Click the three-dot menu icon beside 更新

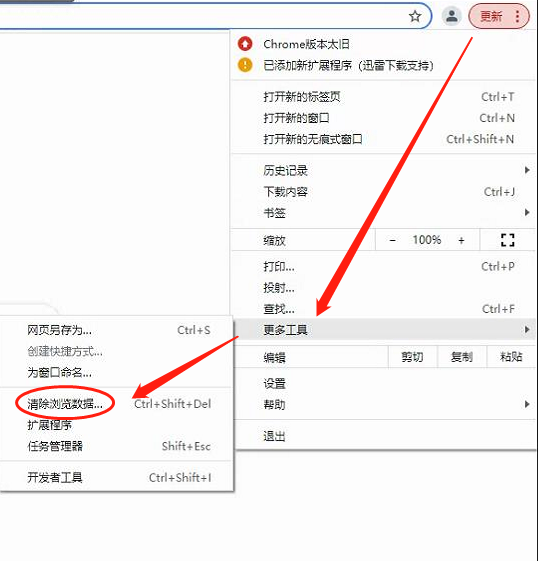click(x=517, y=16)
